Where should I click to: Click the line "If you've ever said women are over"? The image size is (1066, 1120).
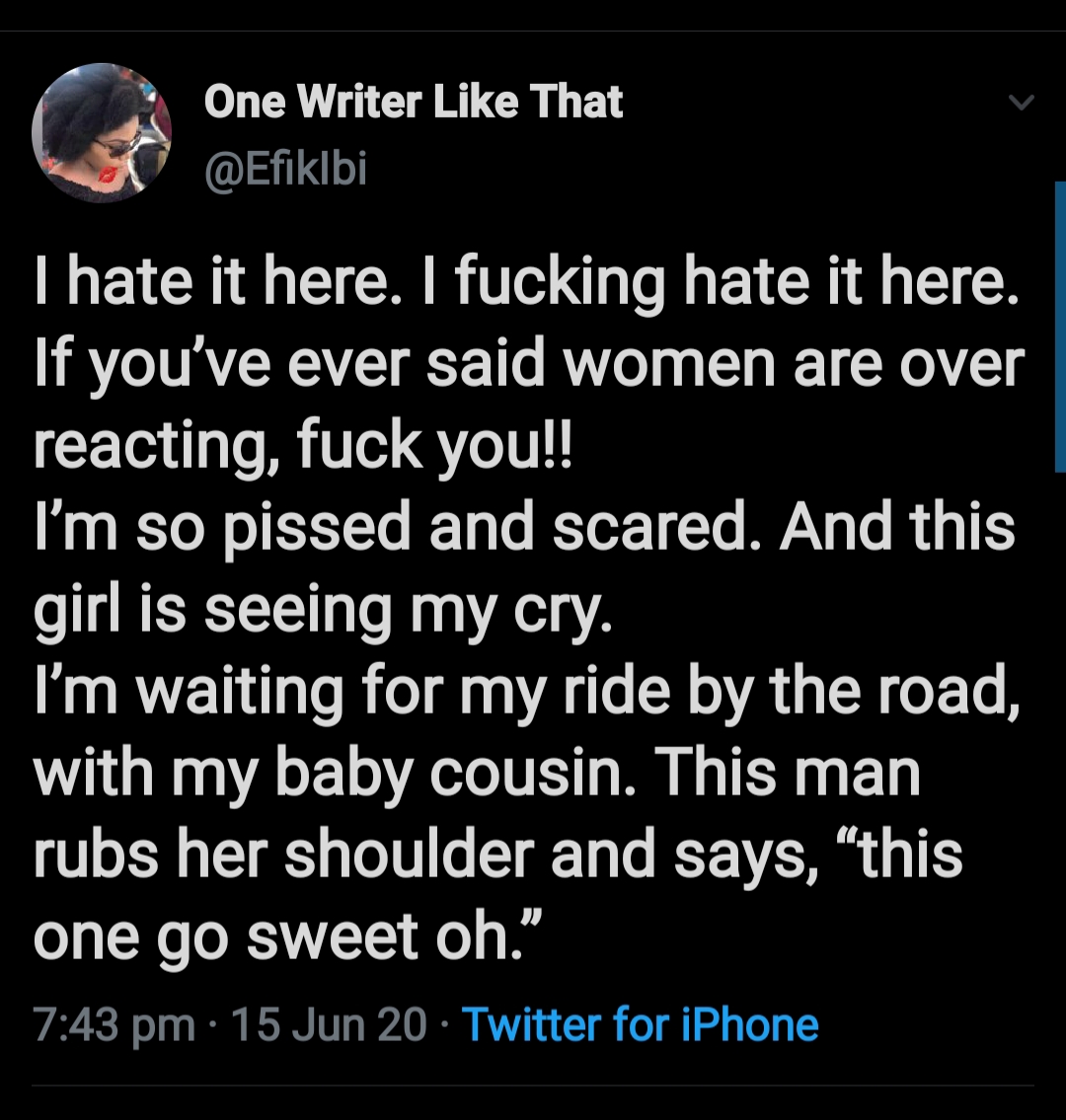(529, 364)
